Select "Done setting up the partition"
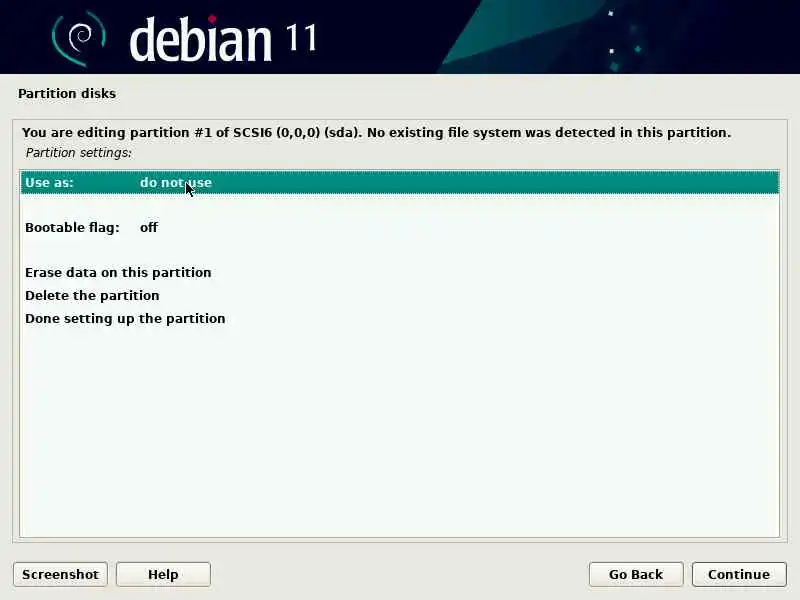Screen dimensions: 800x600 click(125, 318)
